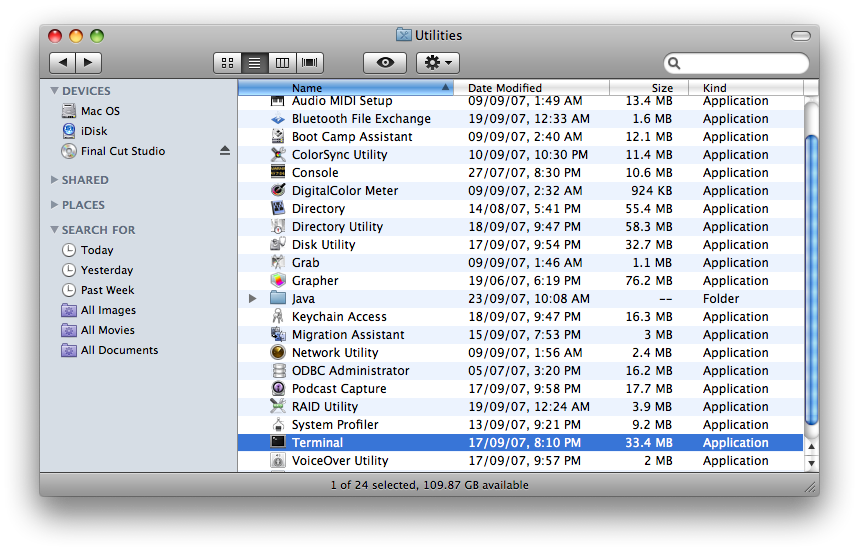Click the Keychain Access icon
This screenshot has height=551, width=859.
[x=278, y=316]
